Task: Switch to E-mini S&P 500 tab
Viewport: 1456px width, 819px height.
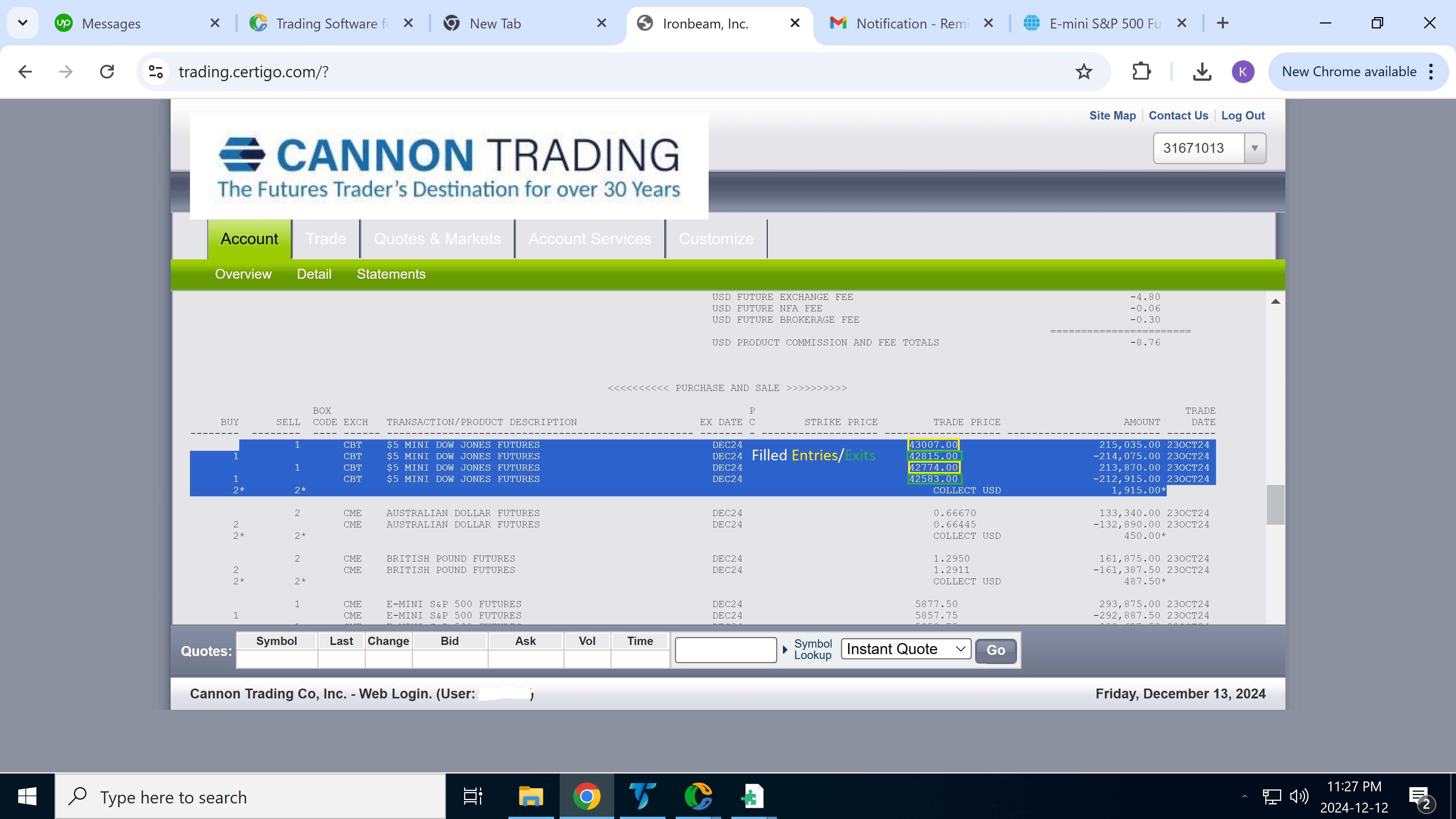Action: [x=1092, y=23]
